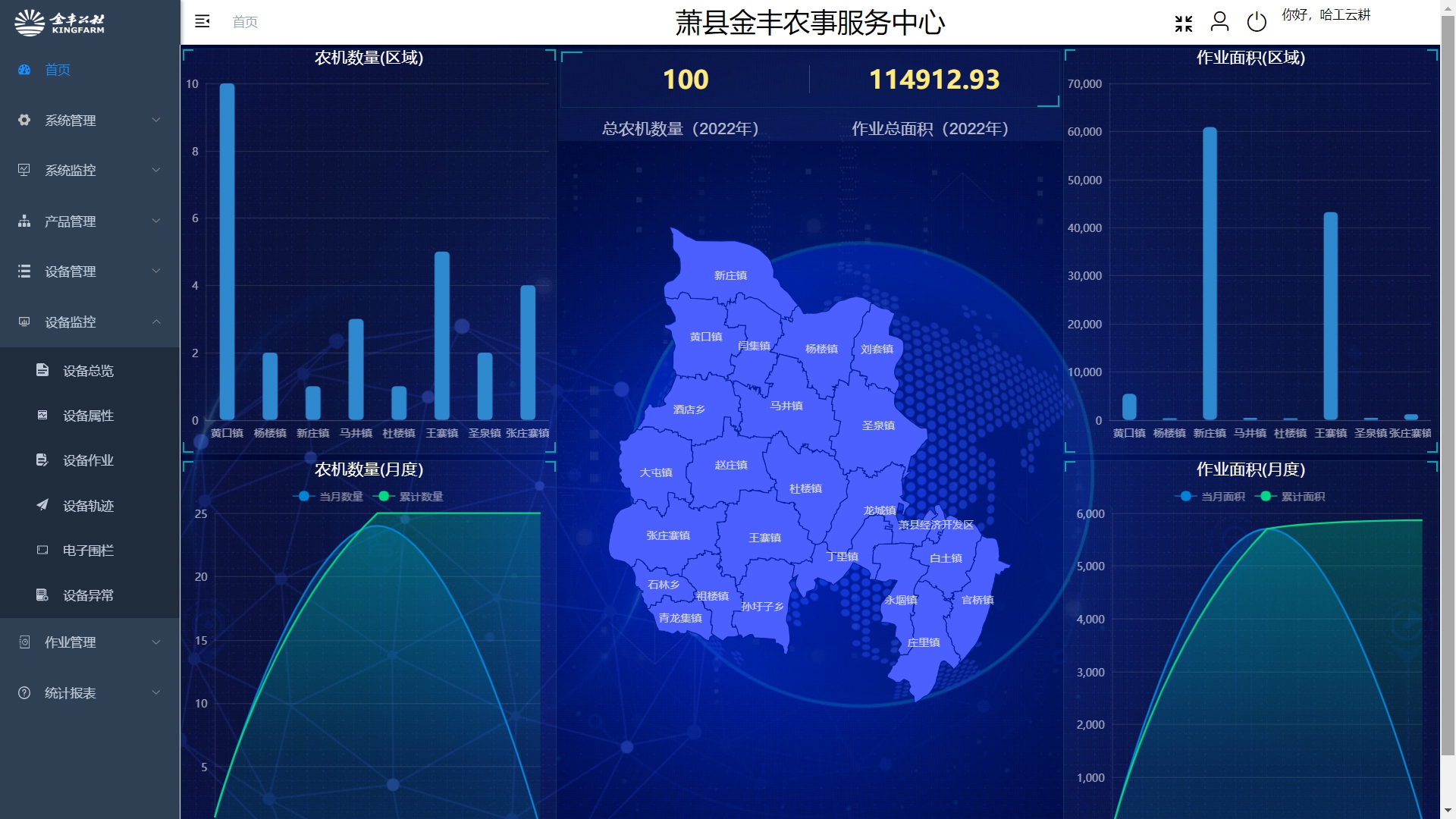The image size is (1456, 819).
Task: Select 圣泉镇 region on the map
Action: 878,425
